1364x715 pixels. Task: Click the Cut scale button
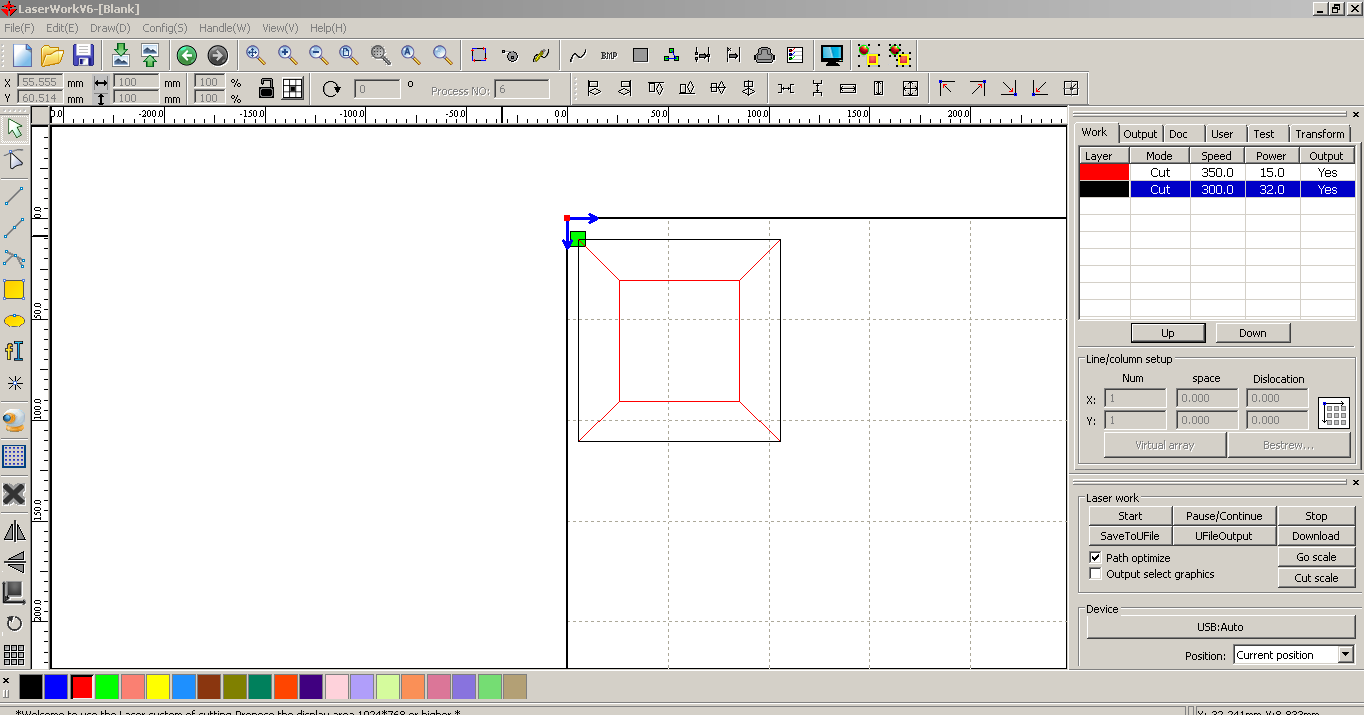1316,577
